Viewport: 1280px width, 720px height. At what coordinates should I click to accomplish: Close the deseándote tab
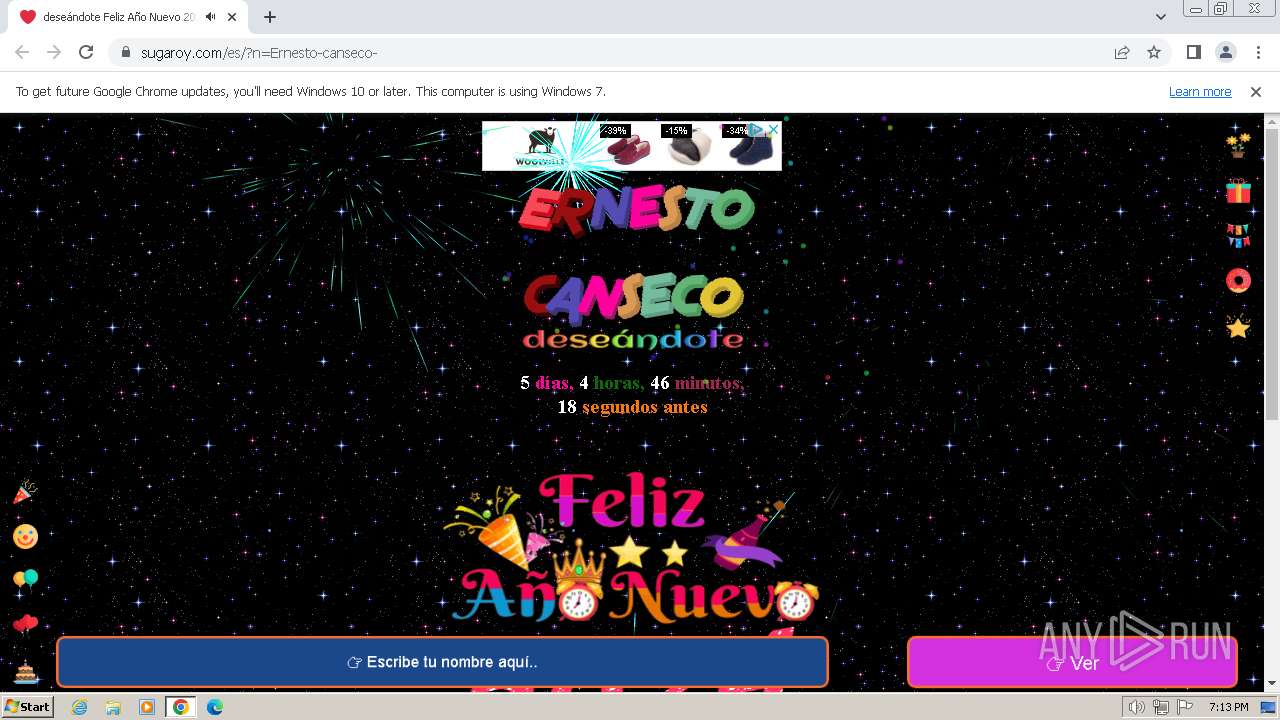[232, 17]
